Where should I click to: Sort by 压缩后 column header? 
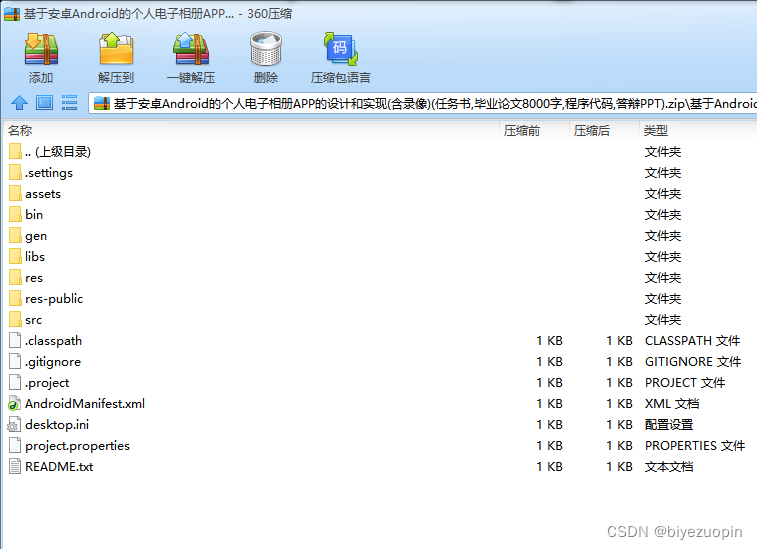point(604,130)
